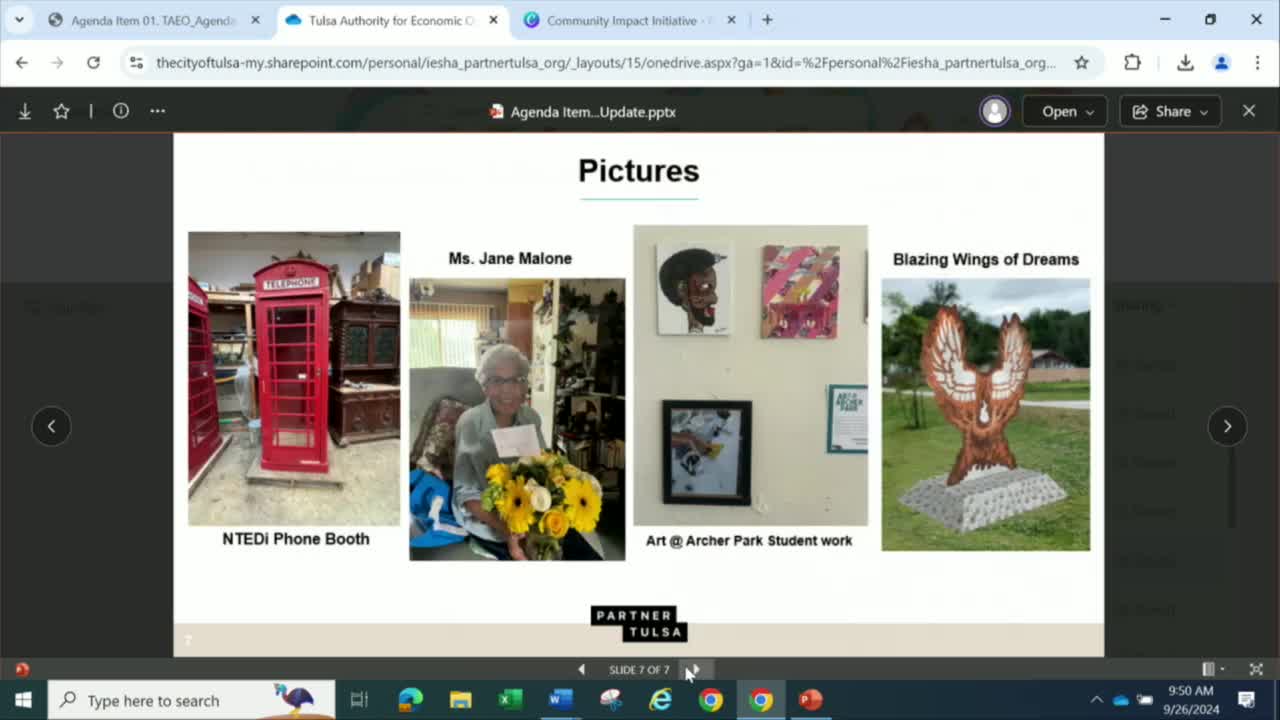
Task: Open the more actions ellipsis menu
Action: pos(157,111)
